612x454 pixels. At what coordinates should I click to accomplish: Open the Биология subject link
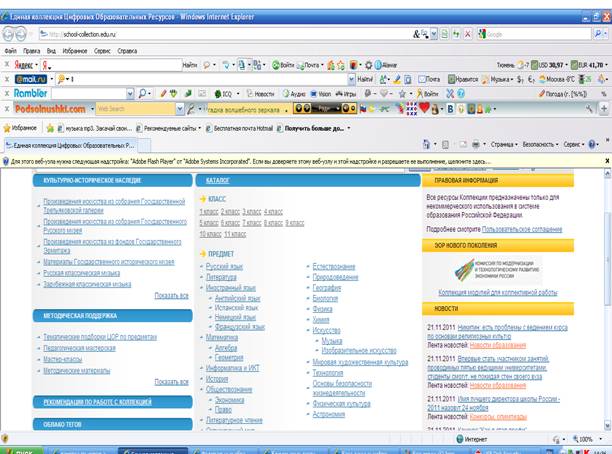coord(325,299)
